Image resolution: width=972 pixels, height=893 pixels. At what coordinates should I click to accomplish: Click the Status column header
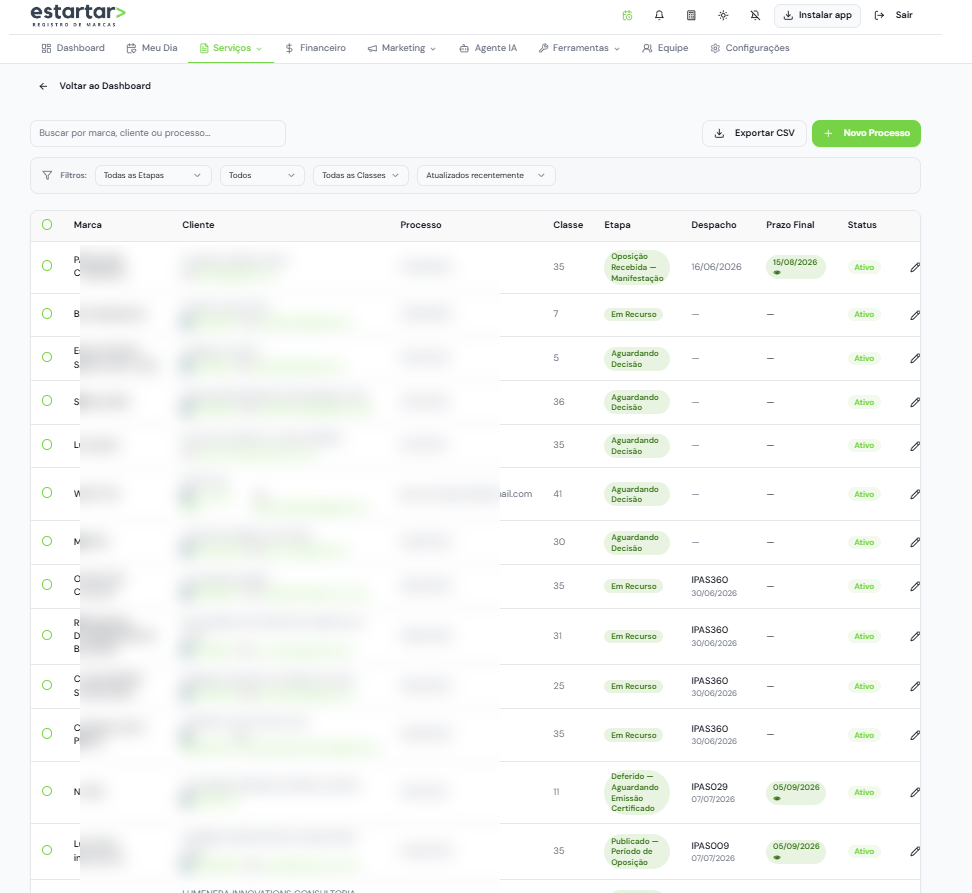(x=862, y=225)
